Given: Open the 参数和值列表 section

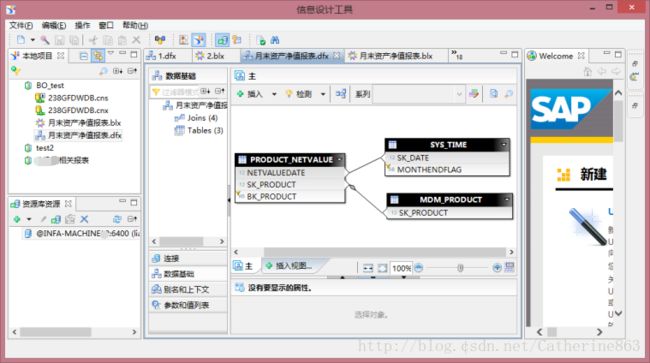Looking at the screenshot, I should 188,305.
